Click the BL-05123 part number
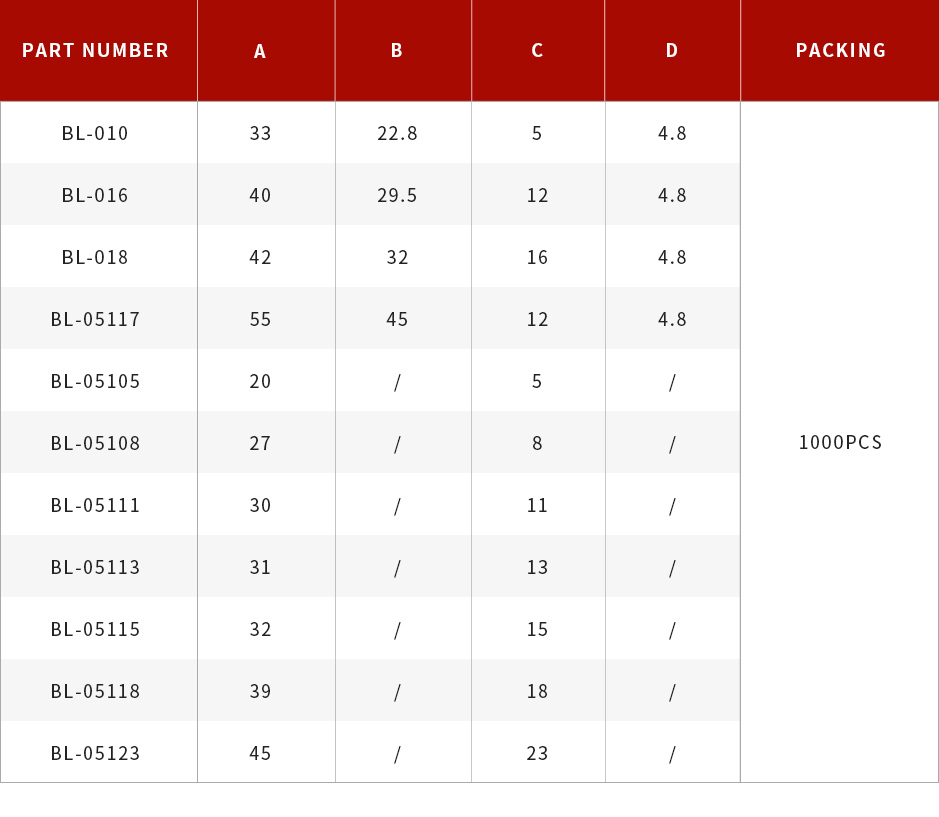This screenshot has width=939, height=817. tap(95, 753)
